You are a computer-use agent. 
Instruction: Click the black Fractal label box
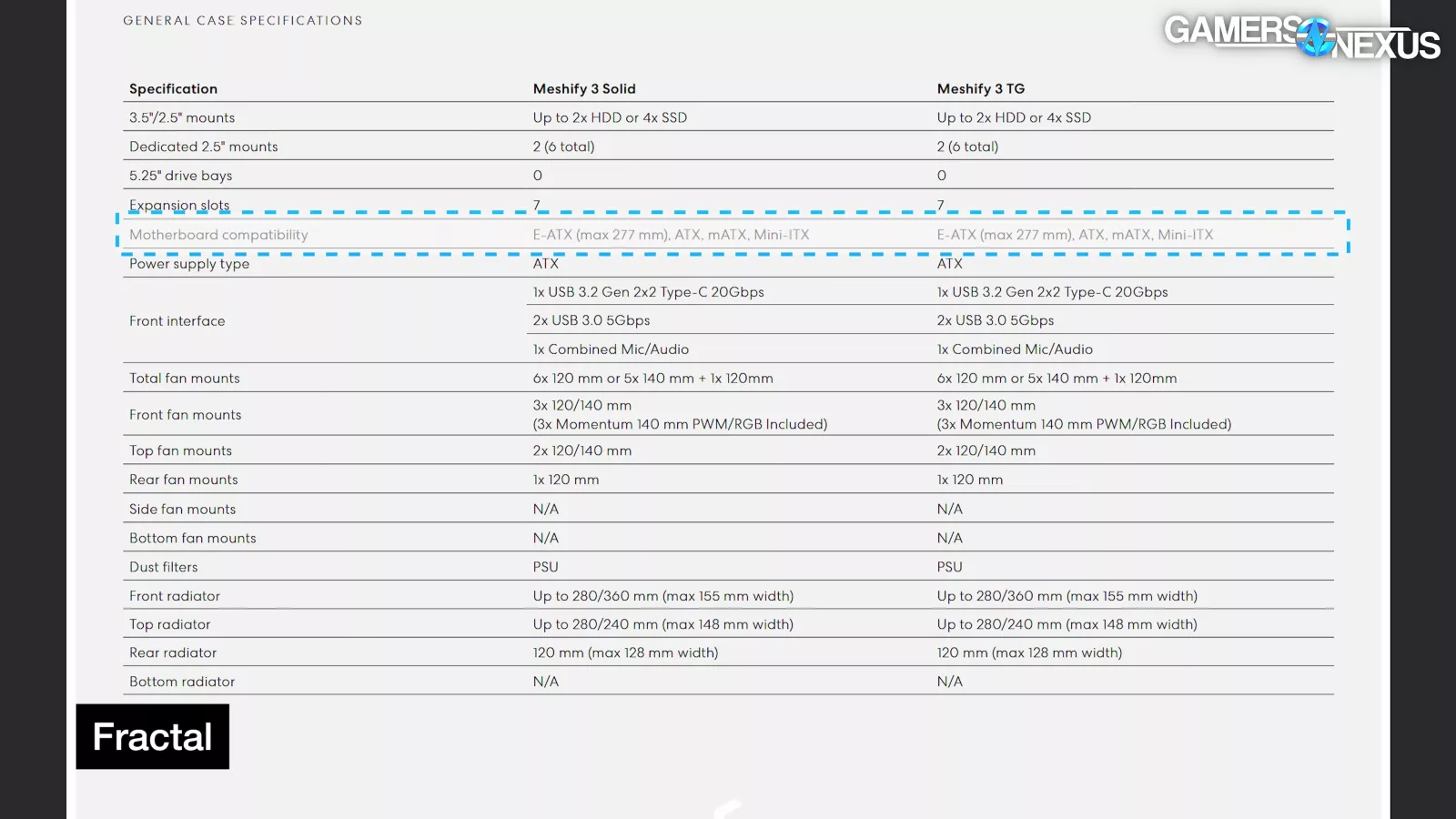tap(153, 736)
